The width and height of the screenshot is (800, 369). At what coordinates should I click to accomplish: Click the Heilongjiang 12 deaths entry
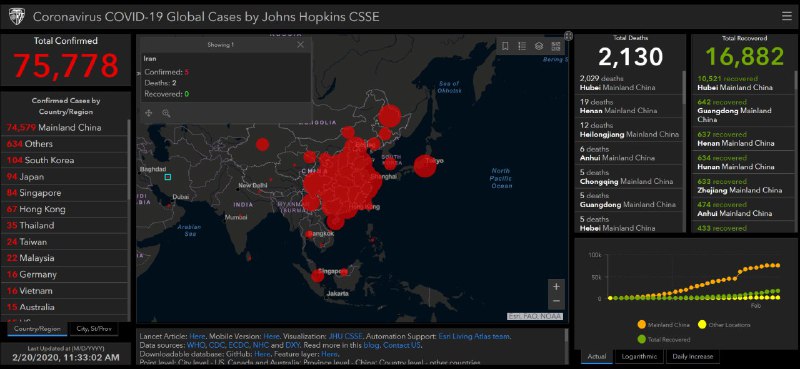(x=630, y=130)
